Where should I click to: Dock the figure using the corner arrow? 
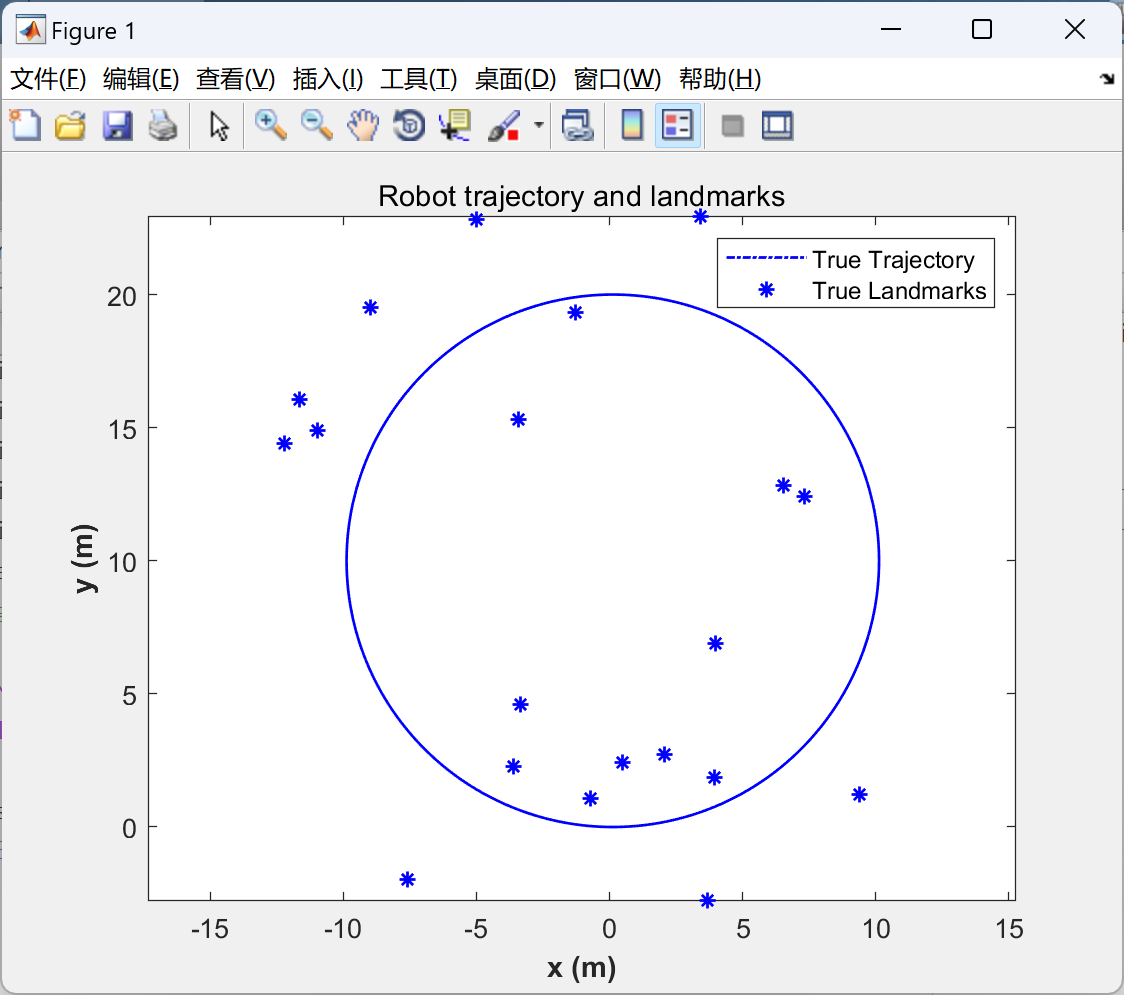point(1108,79)
